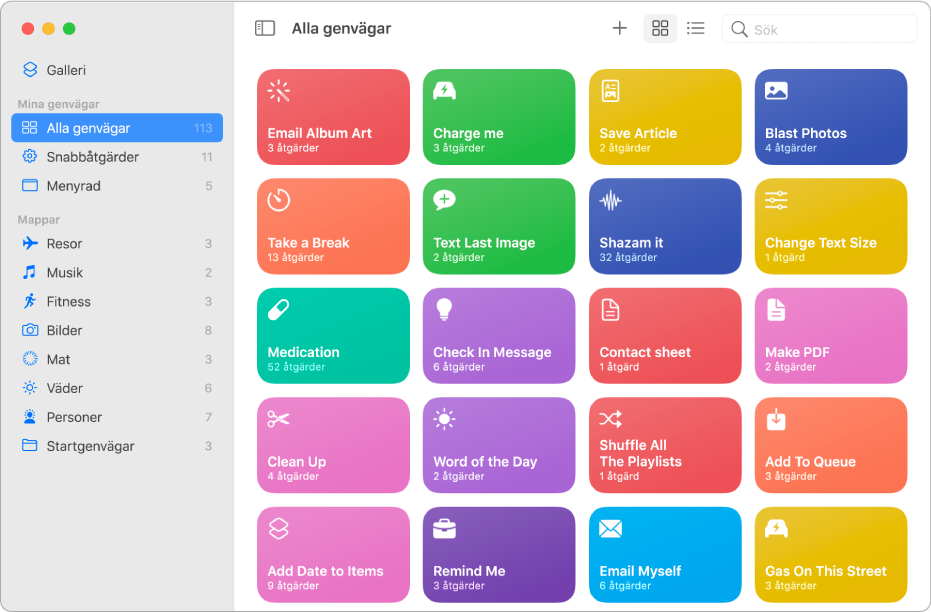The height and width of the screenshot is (612, 931).
Task: Click the scissors icon on Clean Up
Action: [x=279, y=420]
